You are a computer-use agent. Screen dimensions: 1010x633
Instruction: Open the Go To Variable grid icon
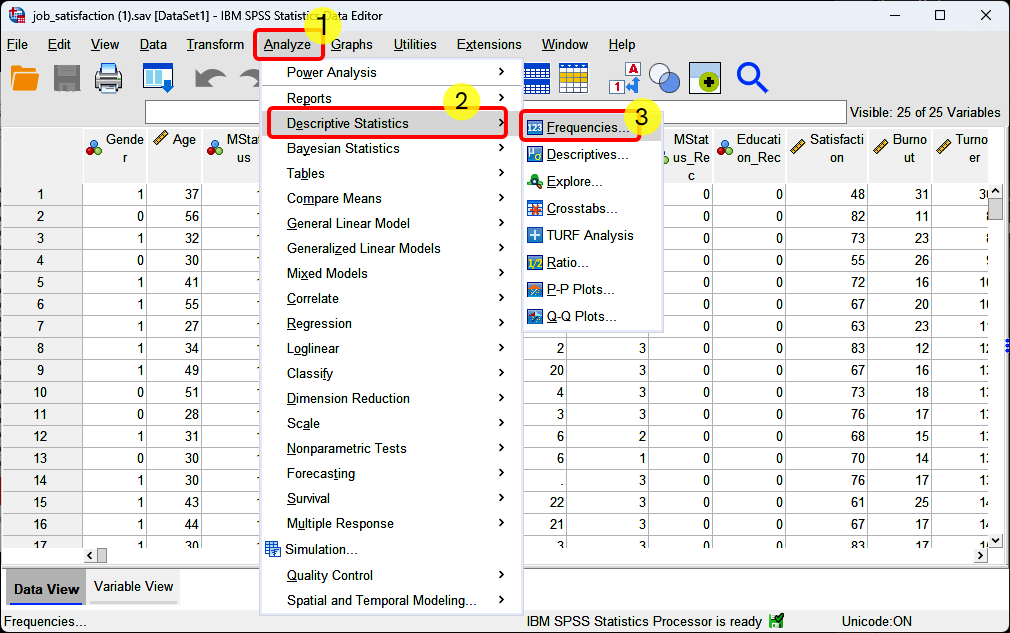[x=536, y=78]
